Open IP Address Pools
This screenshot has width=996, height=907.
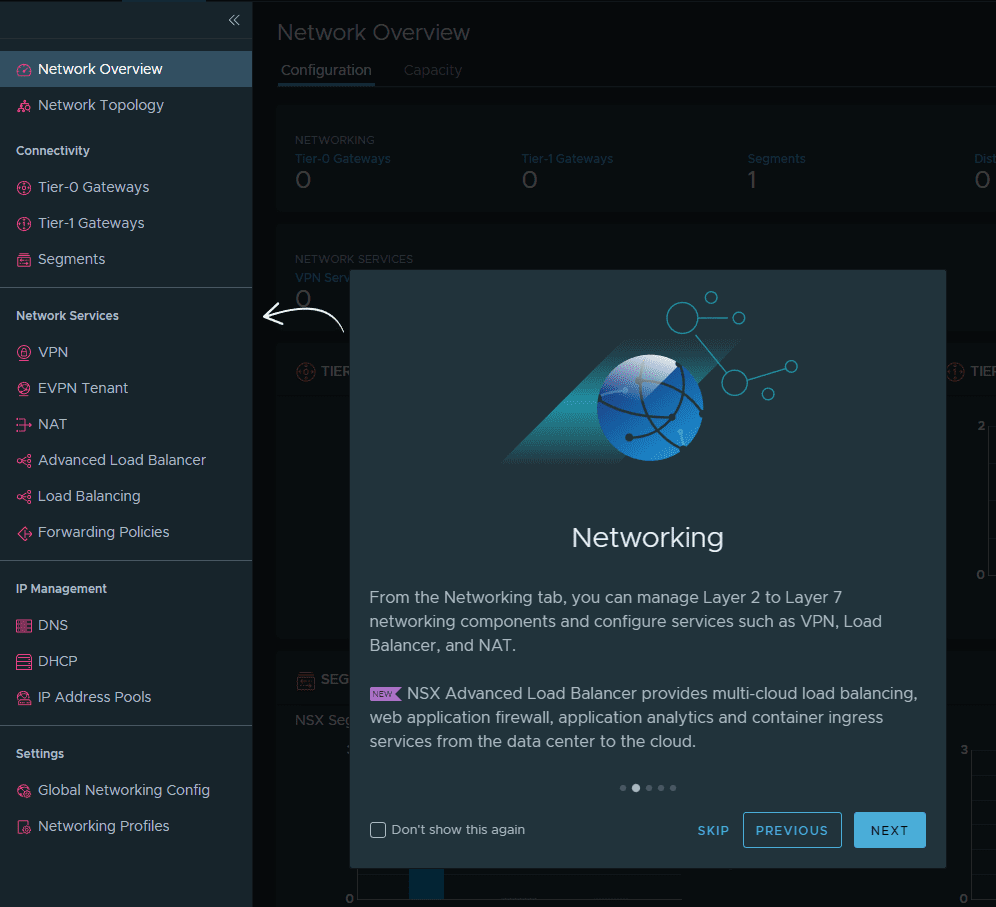126,697
